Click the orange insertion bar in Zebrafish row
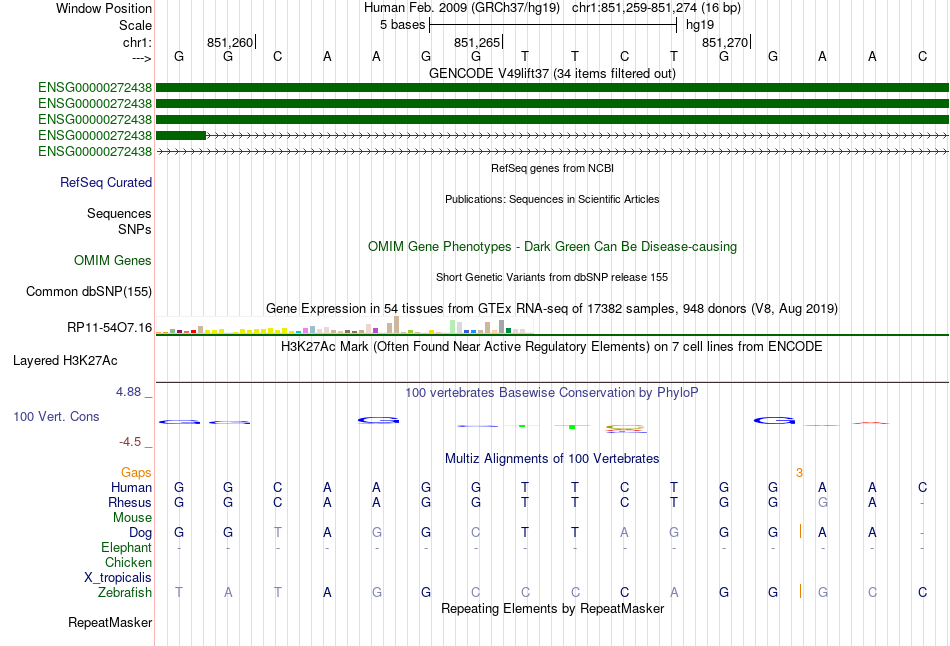The image size is (950, 646). coord(800,591)
